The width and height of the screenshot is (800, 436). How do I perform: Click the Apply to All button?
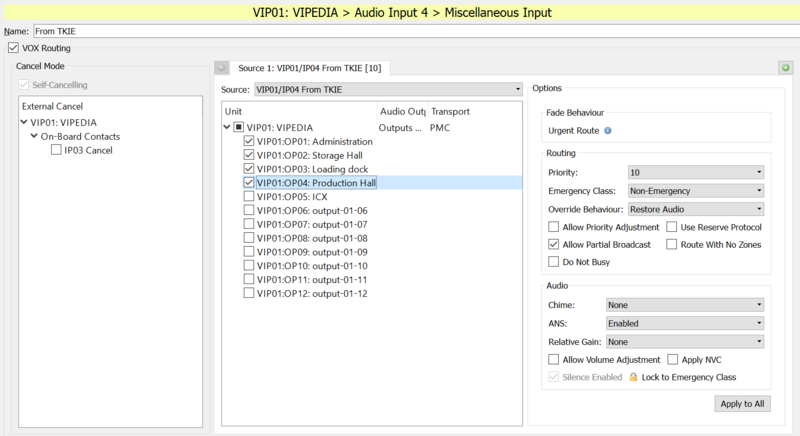pyautogui.click(x=743, y=404)
